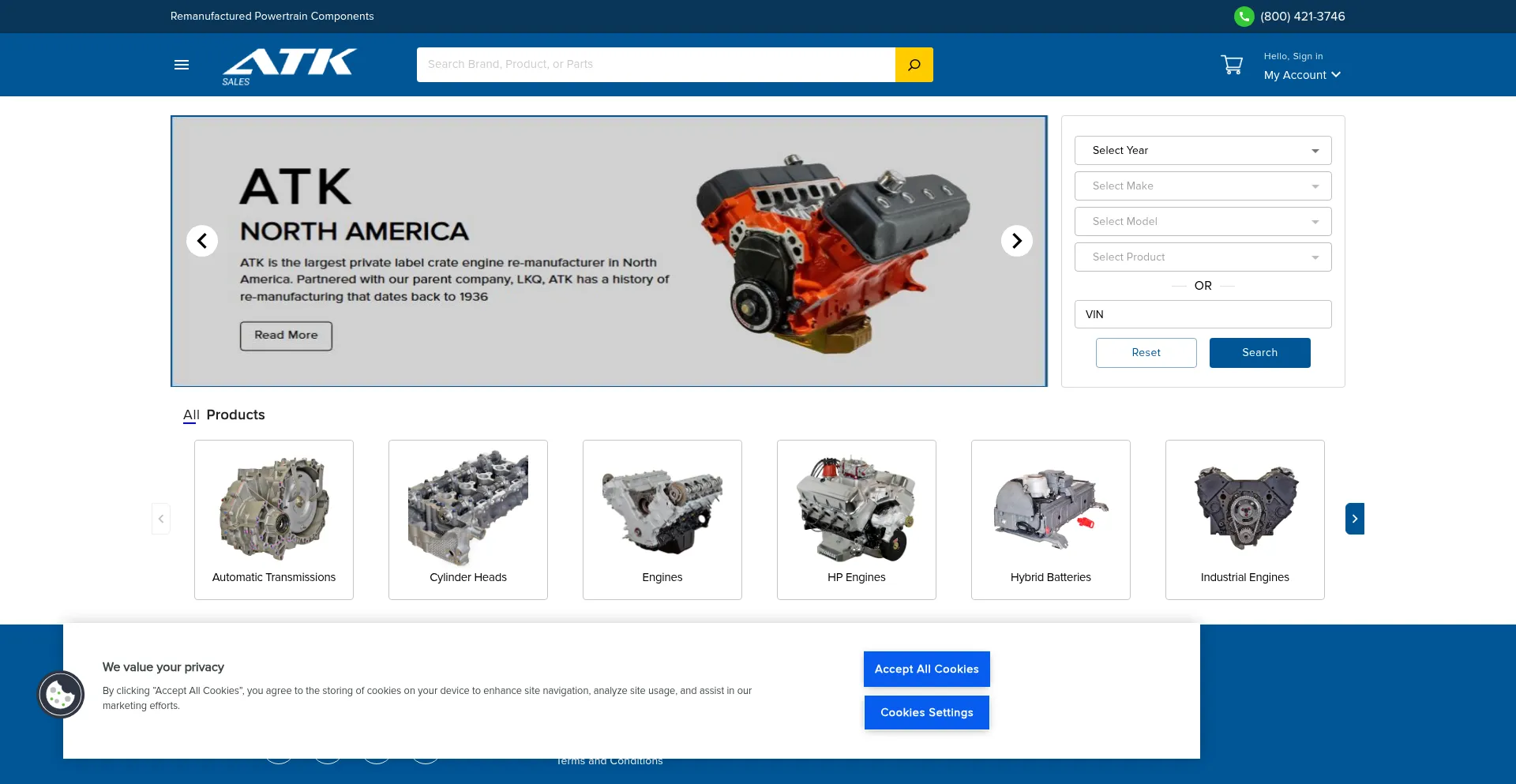This screenshot has height=784, width=1516.
Task: Advance to next banner slide
Action: (x=1016, y=241)
